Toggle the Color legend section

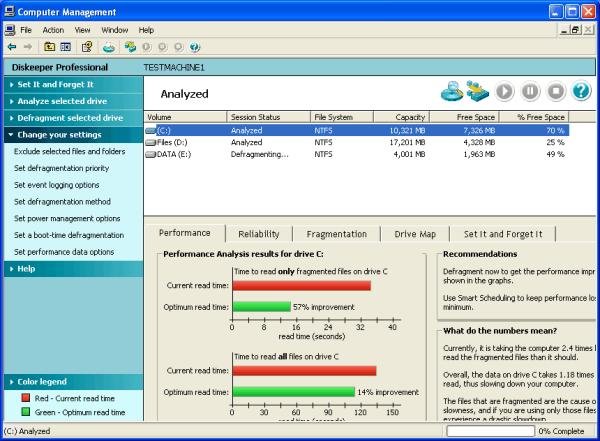click(x=73, y=382)
